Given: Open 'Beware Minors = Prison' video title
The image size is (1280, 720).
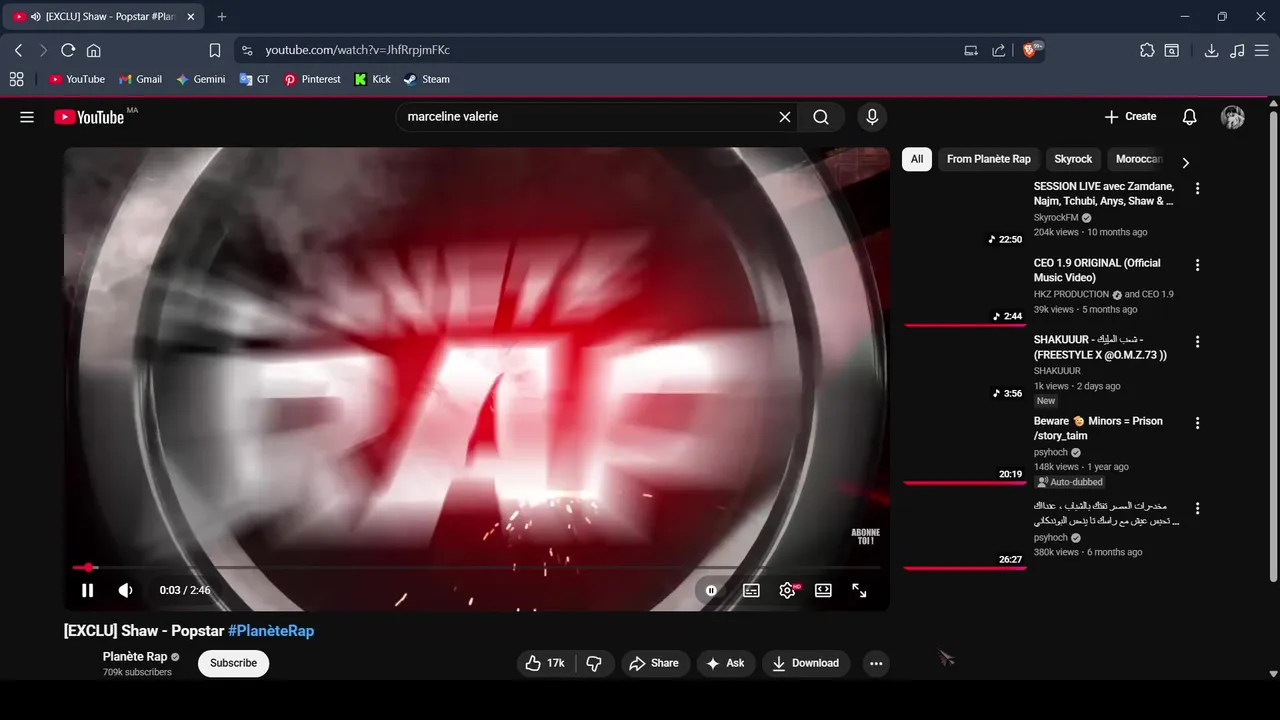Looking at the screenshot, I should coord(1098,428).
